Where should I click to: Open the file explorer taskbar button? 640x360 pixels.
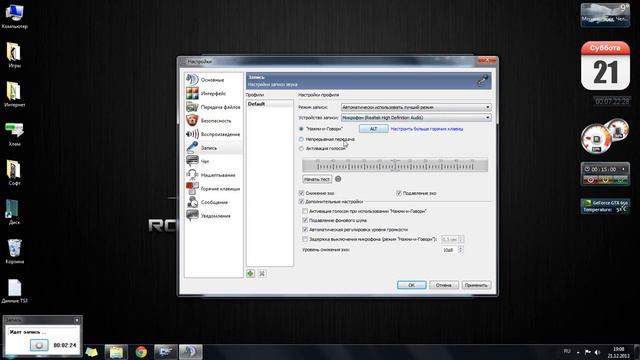click(x=116, y=352)
